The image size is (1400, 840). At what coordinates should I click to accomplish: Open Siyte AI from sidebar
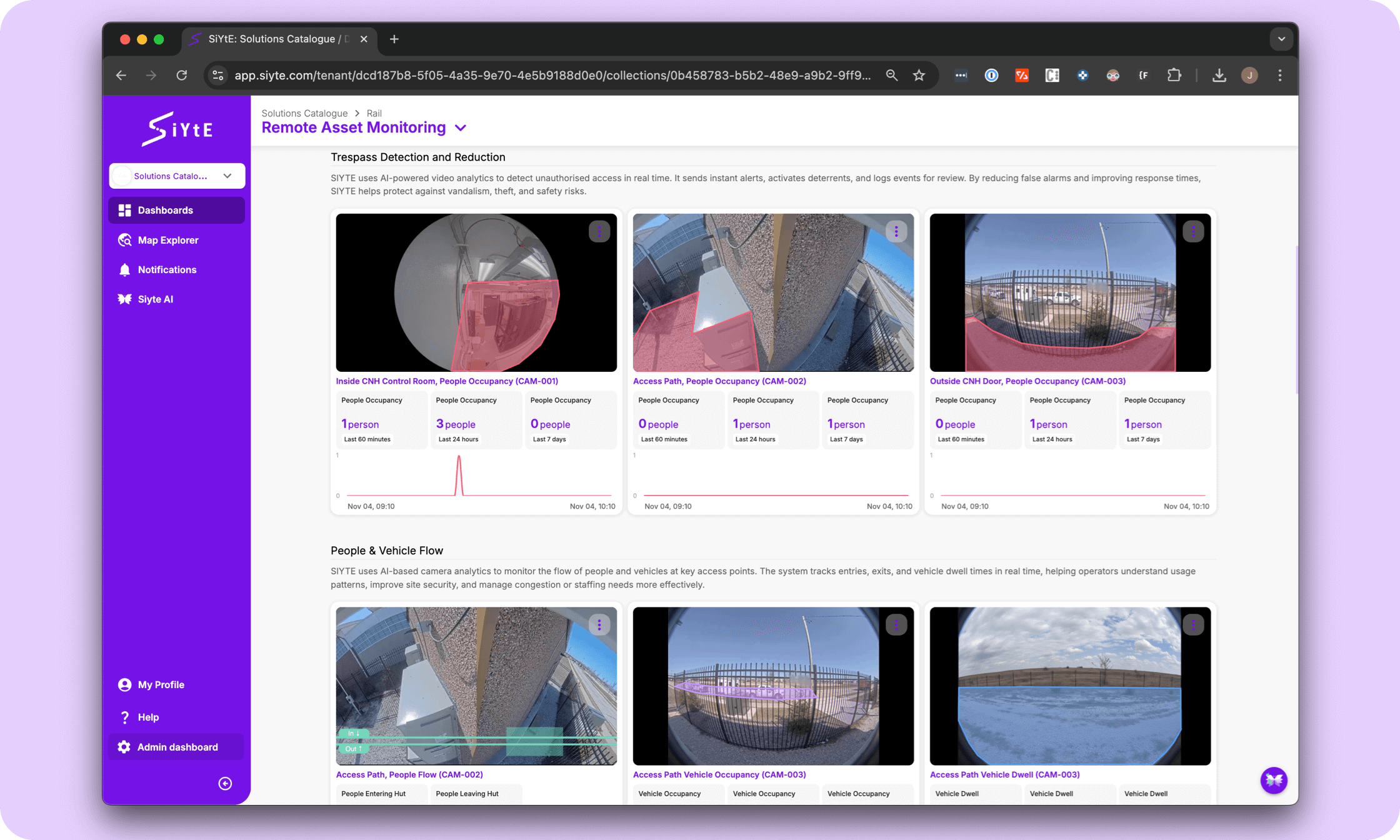coord(155,299)
